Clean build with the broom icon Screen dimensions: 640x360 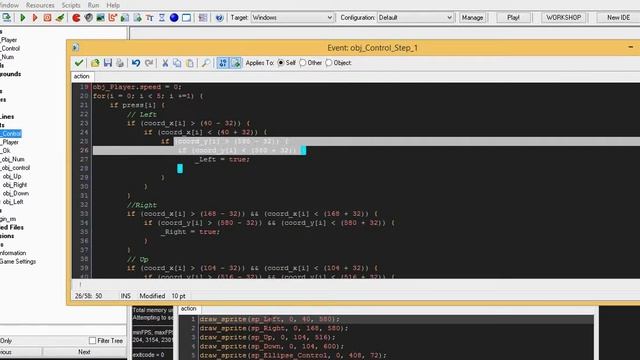click(60, 18)
